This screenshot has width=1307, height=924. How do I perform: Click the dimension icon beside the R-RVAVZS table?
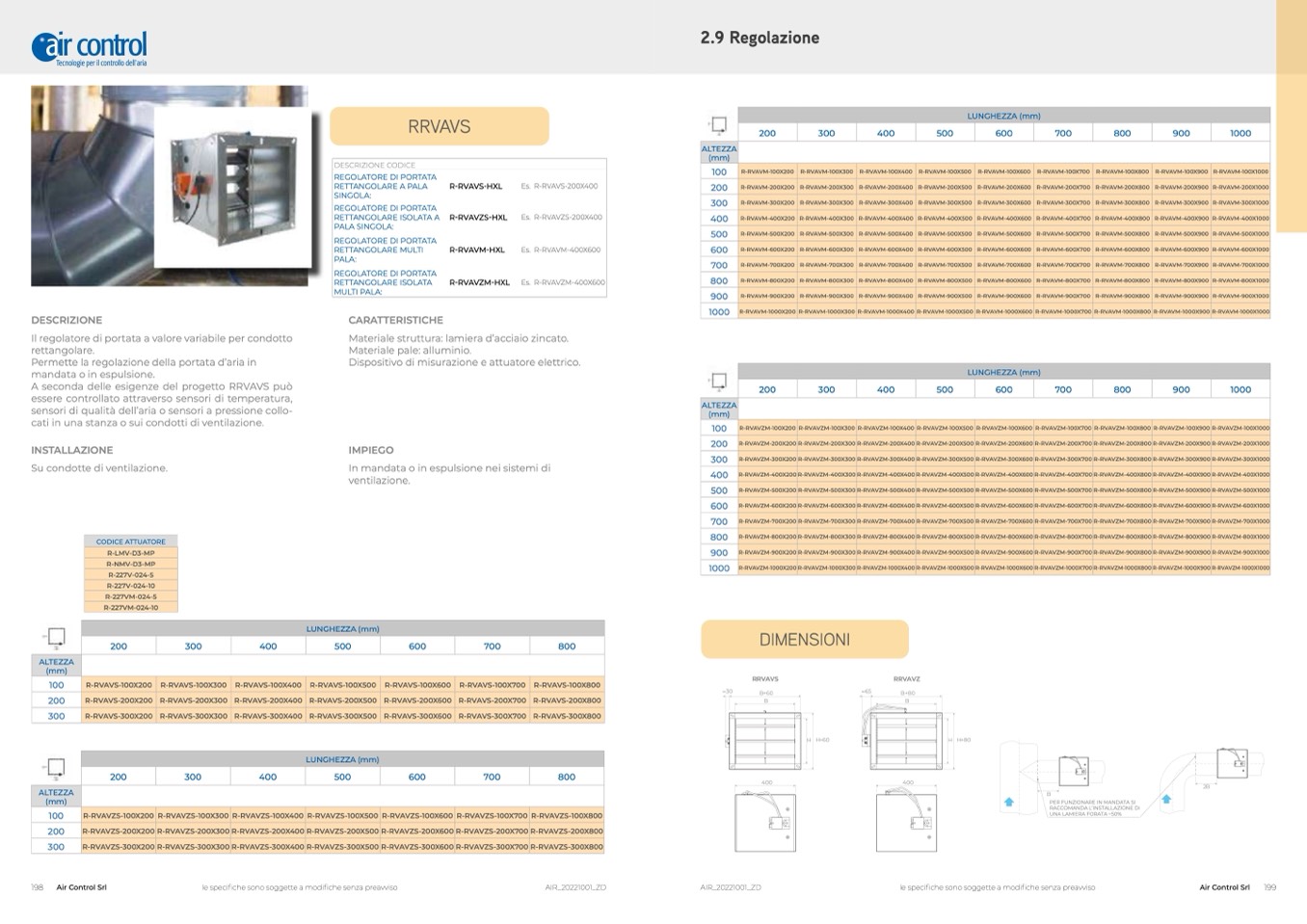(x=55, y=768)
